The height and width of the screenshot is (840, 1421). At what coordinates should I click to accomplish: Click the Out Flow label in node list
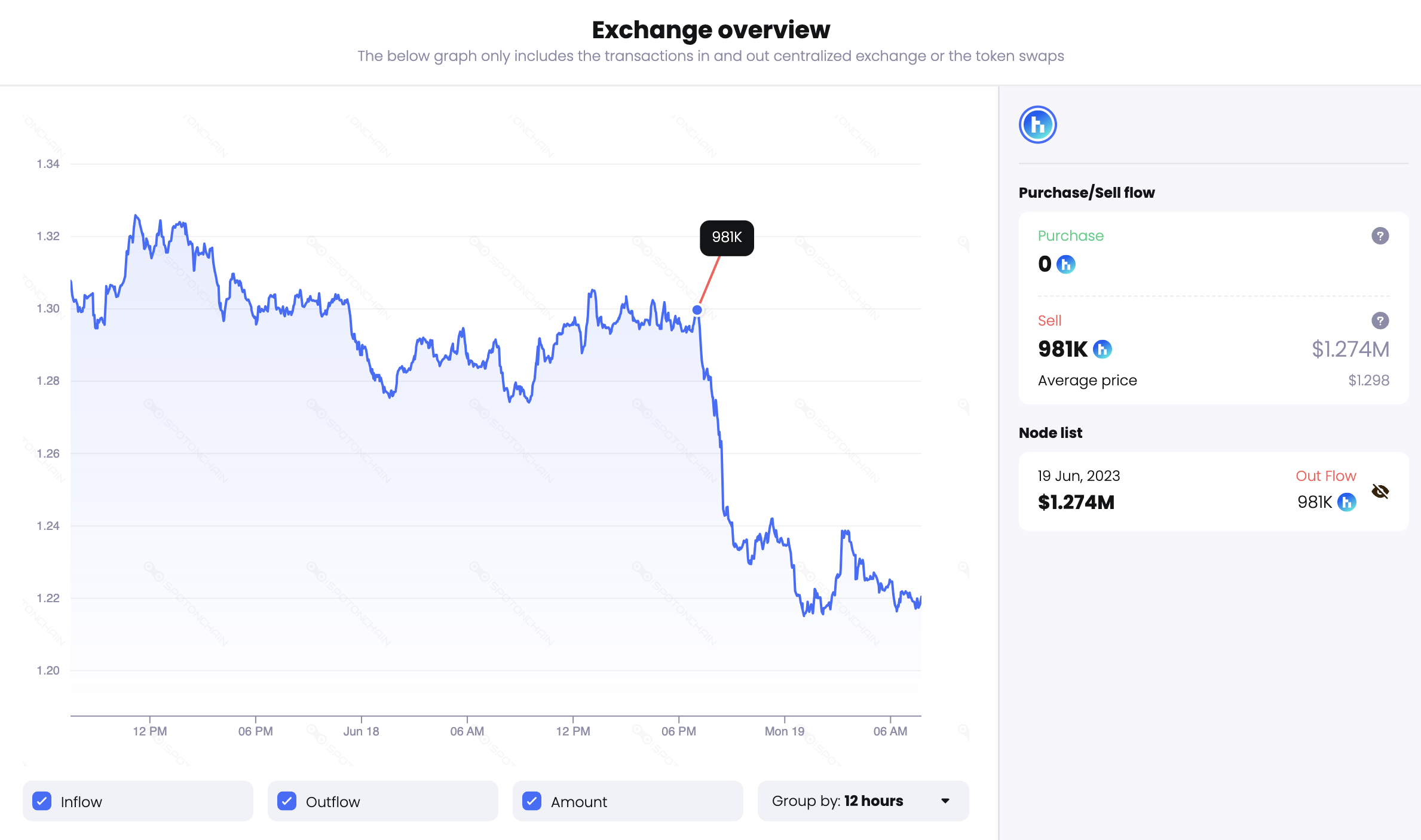click(x=1326, y=476)
